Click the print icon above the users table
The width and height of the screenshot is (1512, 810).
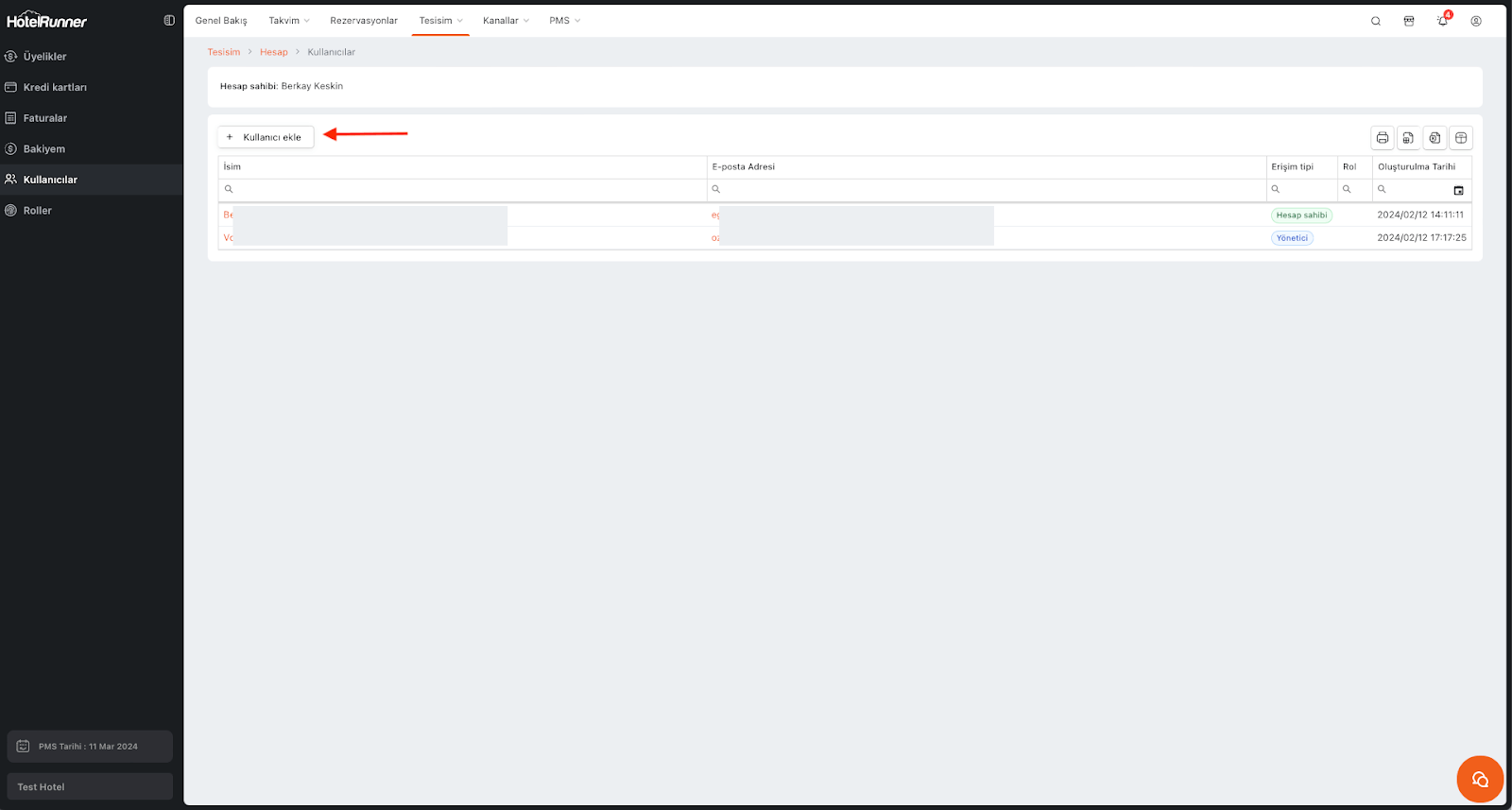click(1383, 138)
